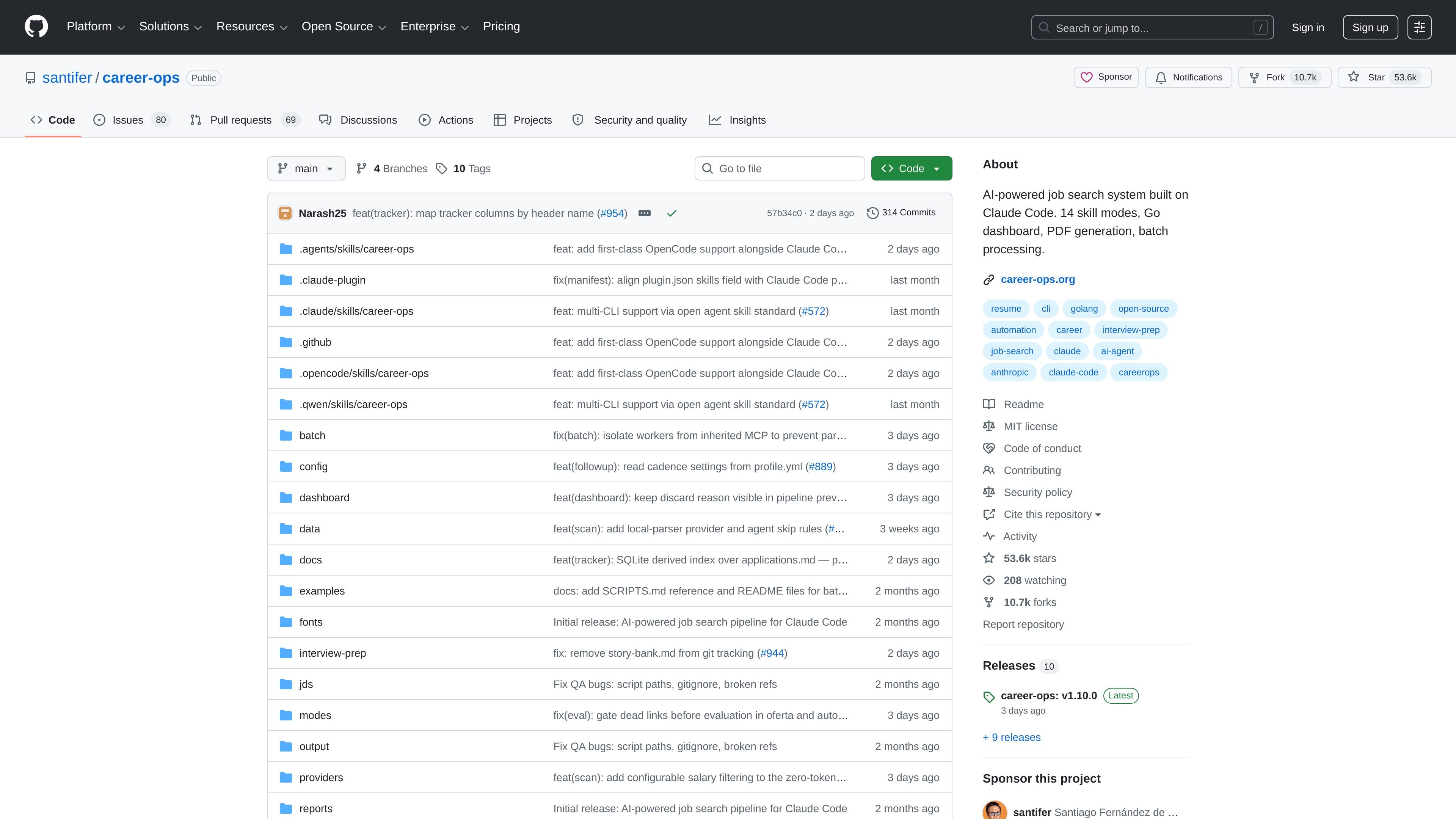Viewport: 1456px width, 819px height.
Task: Open the Security and quality tab
Action: 630,120
